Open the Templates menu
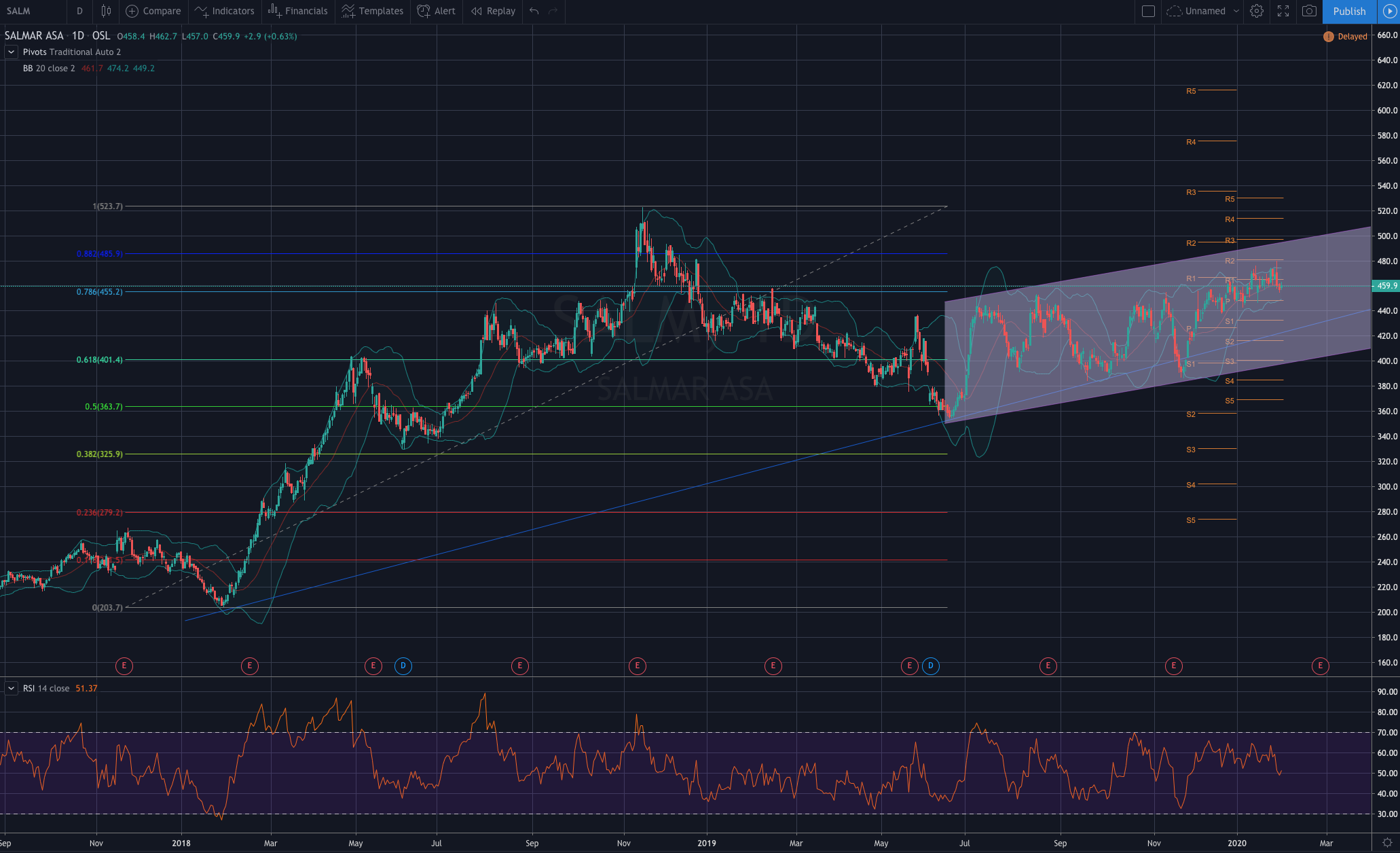This screenshot has height=853, width=1400. pyautogui.click(x=373, y=11)
